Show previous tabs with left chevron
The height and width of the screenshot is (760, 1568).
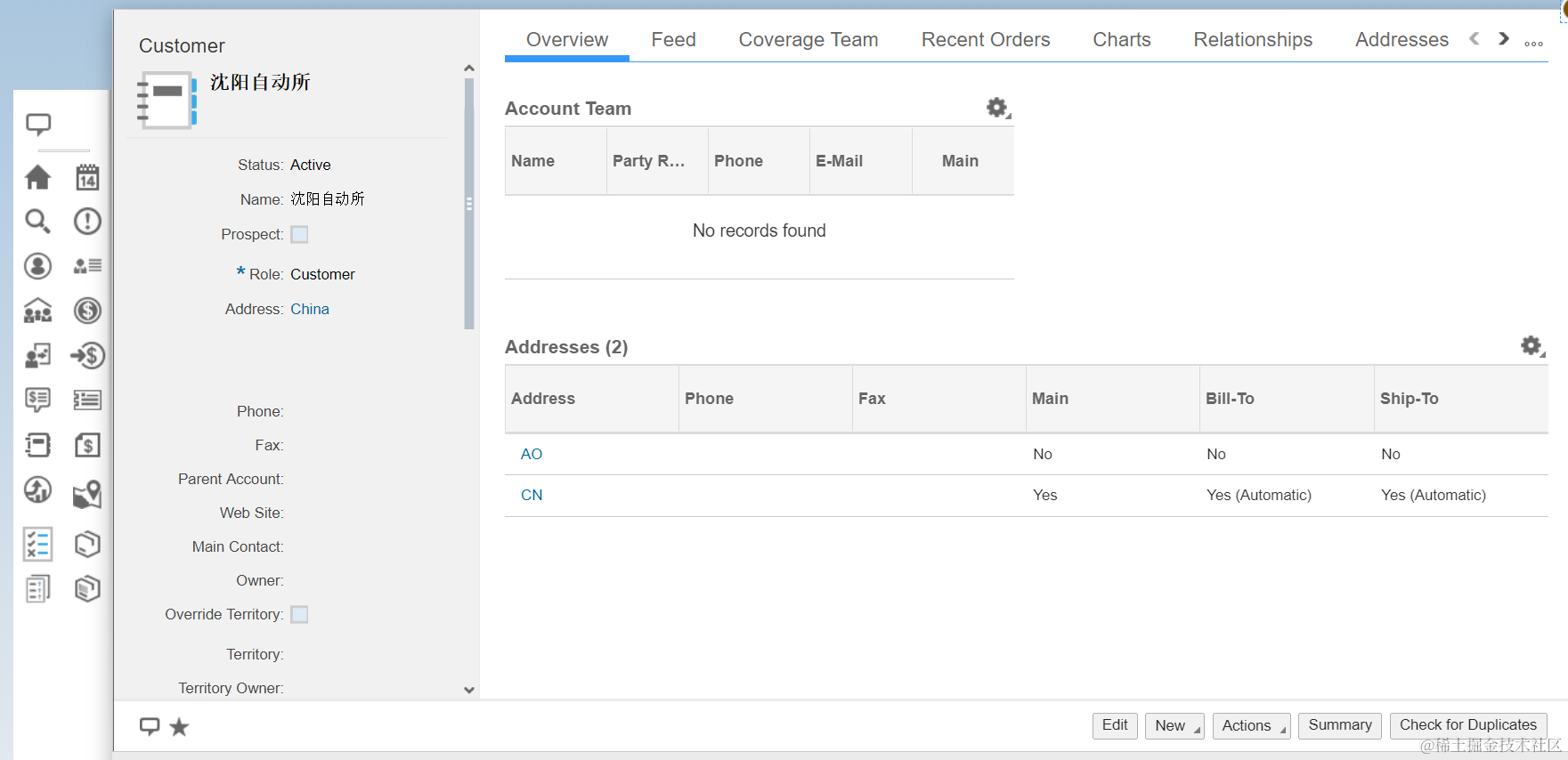click(1475, 38)
